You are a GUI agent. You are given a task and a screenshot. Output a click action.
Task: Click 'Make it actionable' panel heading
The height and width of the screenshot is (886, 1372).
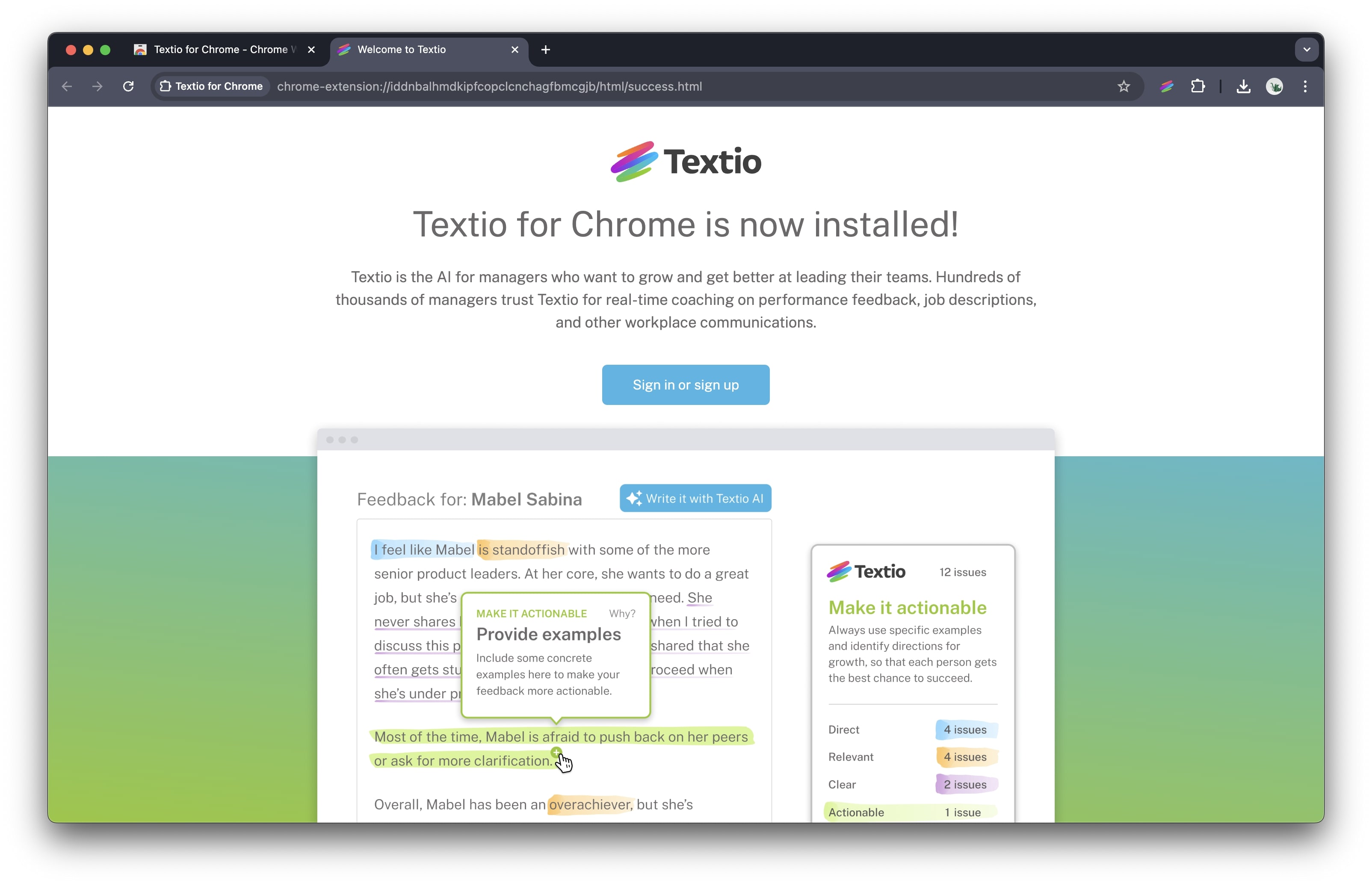pos(907,608)
